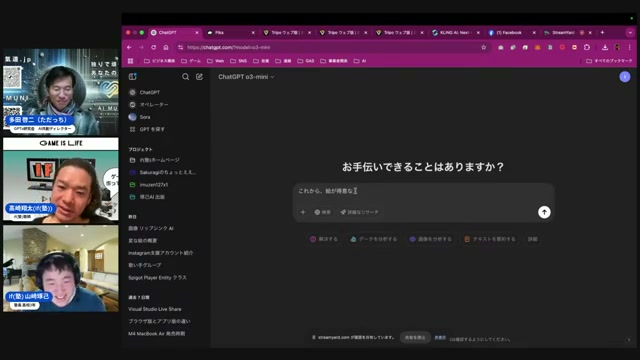Open the Chrome three-dot menu

(630, 47)
